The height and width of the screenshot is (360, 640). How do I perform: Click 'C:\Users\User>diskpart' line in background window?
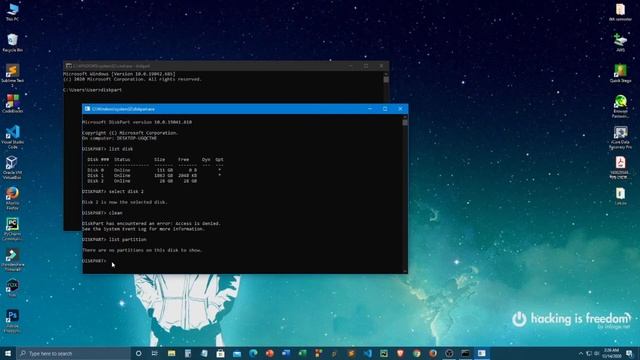(x=93, y=90)
